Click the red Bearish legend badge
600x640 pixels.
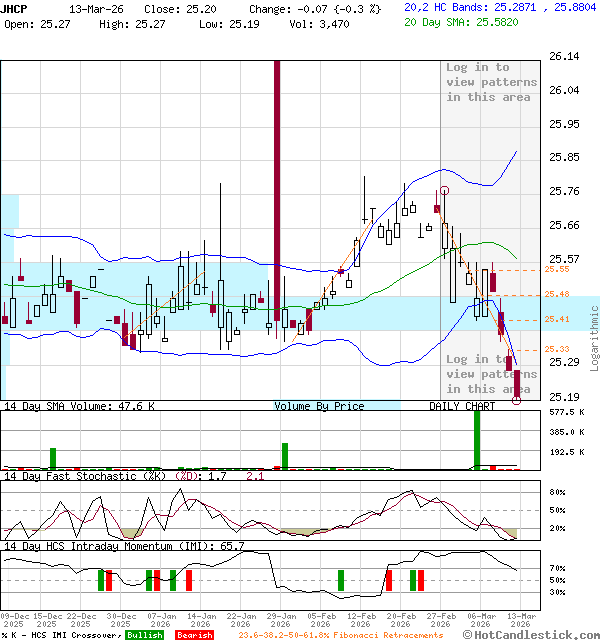pos(194,635)
